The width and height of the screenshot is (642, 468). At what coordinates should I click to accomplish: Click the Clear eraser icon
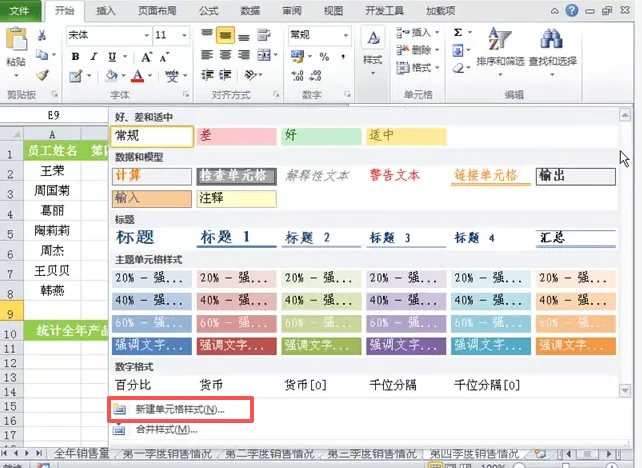[459, 68]
